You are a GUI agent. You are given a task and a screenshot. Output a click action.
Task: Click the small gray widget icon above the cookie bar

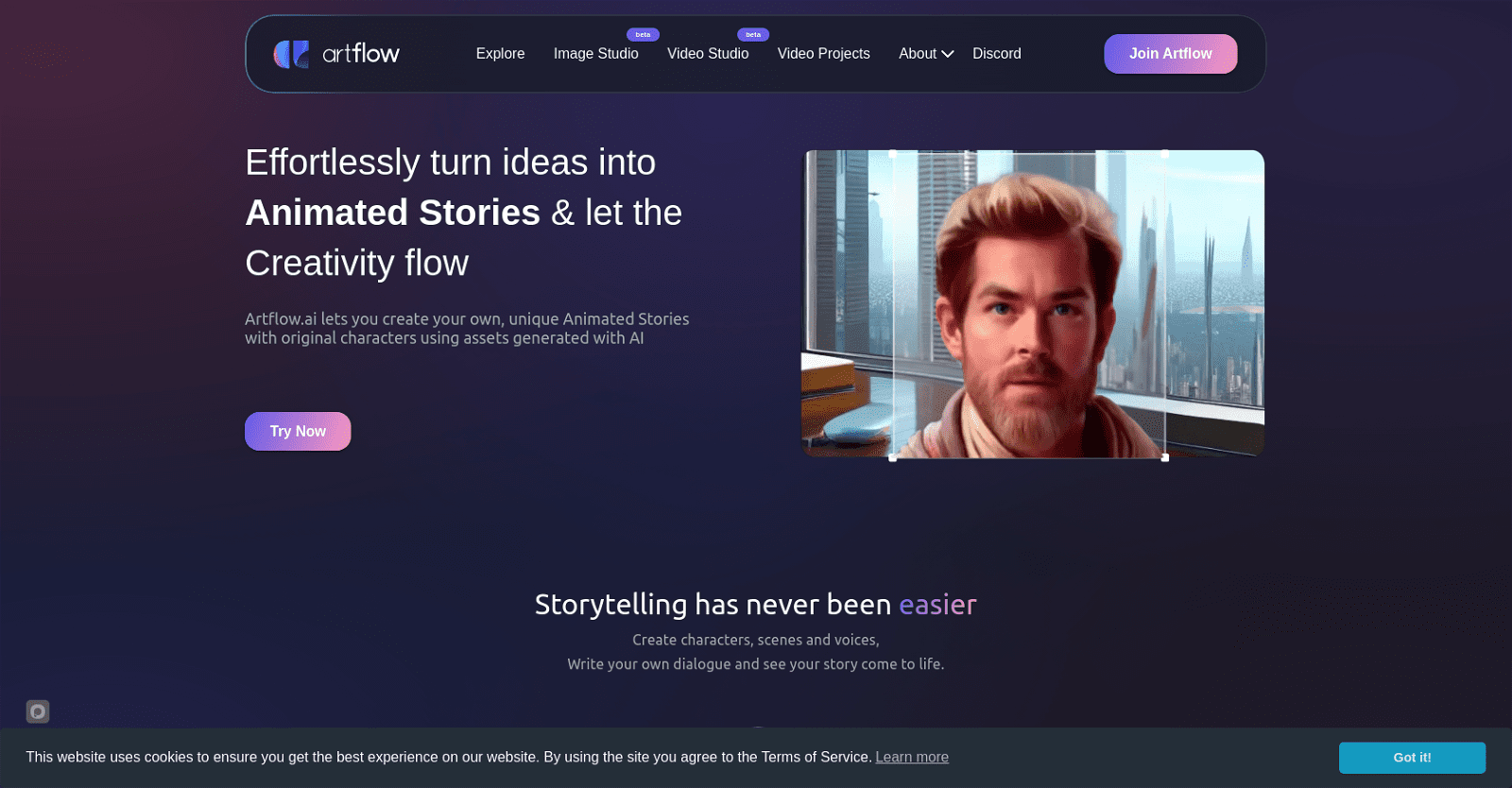pos(38,711)
